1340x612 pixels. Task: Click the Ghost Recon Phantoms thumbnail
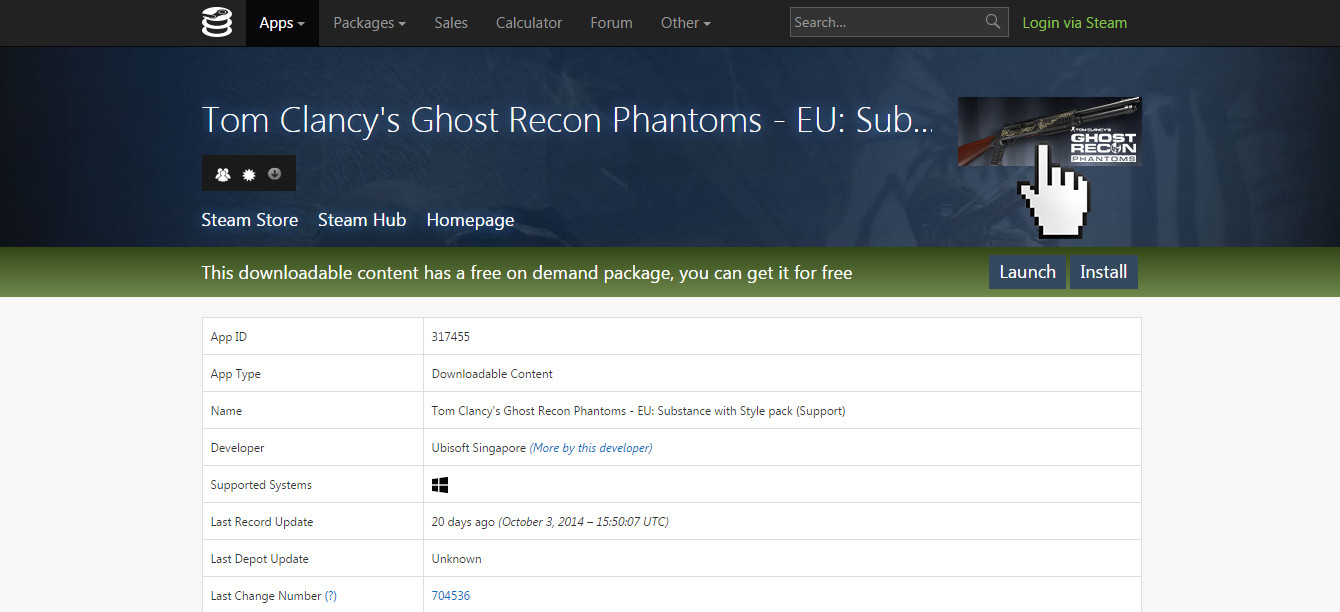tap(1049, 131)
